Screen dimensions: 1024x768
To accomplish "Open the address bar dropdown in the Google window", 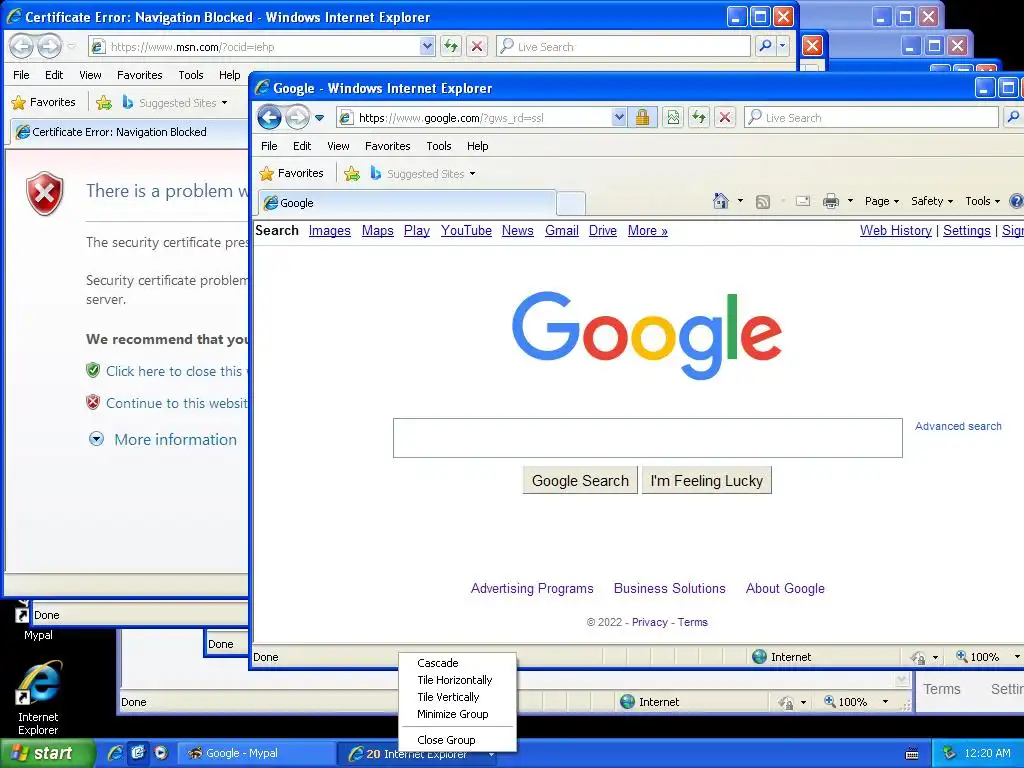I will pyautogui.click(x=618, y=118).
